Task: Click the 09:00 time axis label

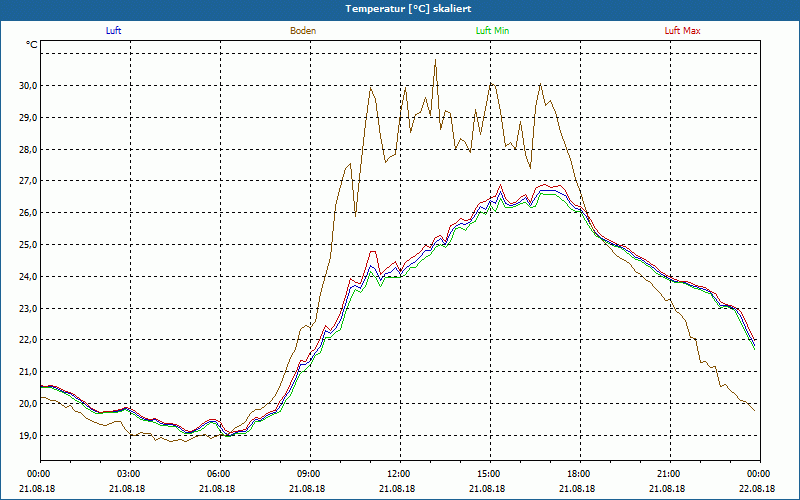Action: tap(310, 474)
